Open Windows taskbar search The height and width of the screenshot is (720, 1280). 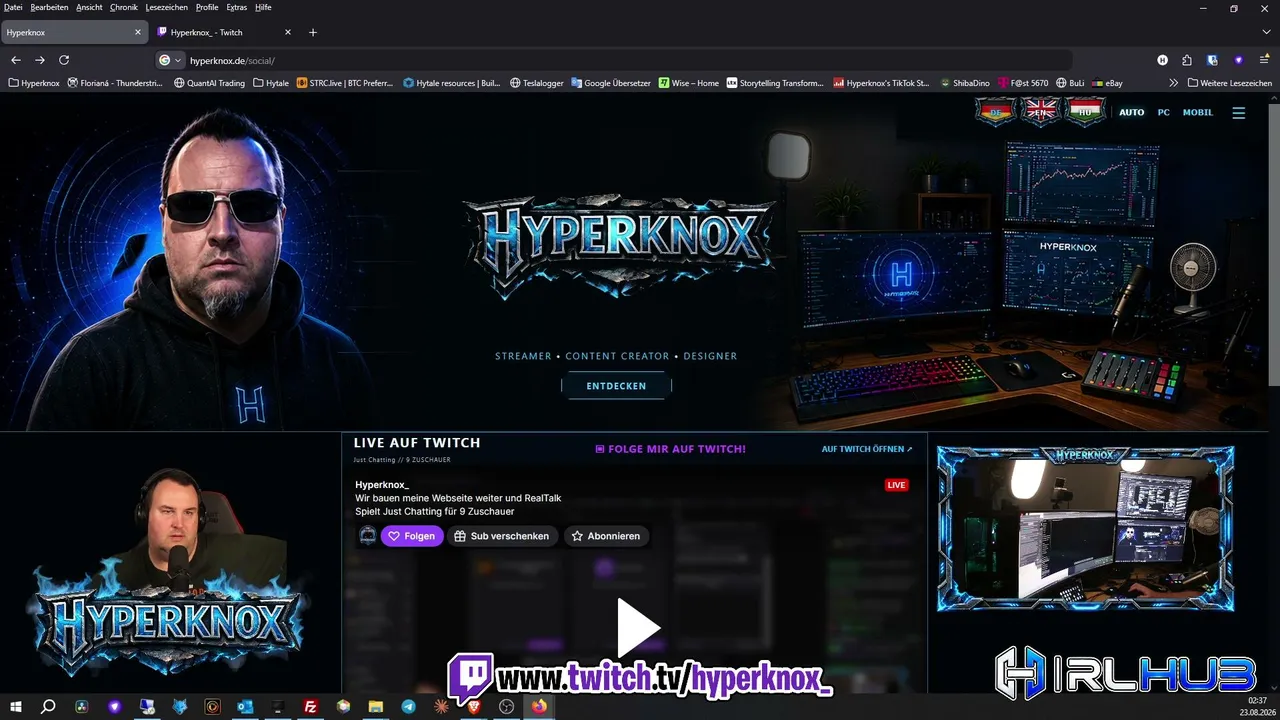point(48,707)
